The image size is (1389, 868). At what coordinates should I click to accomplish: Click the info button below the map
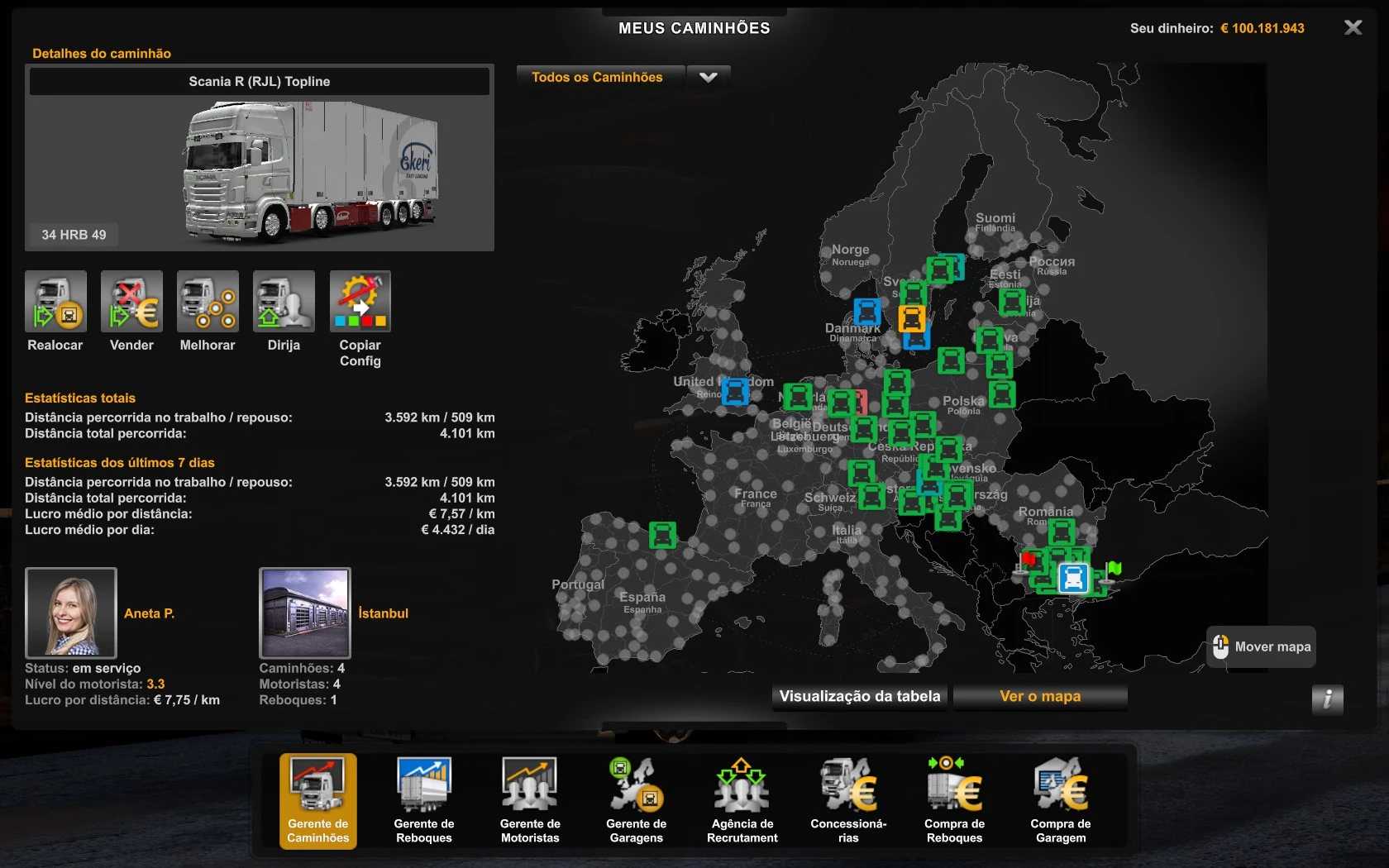pyautogui.click(x=1327, y=699)
